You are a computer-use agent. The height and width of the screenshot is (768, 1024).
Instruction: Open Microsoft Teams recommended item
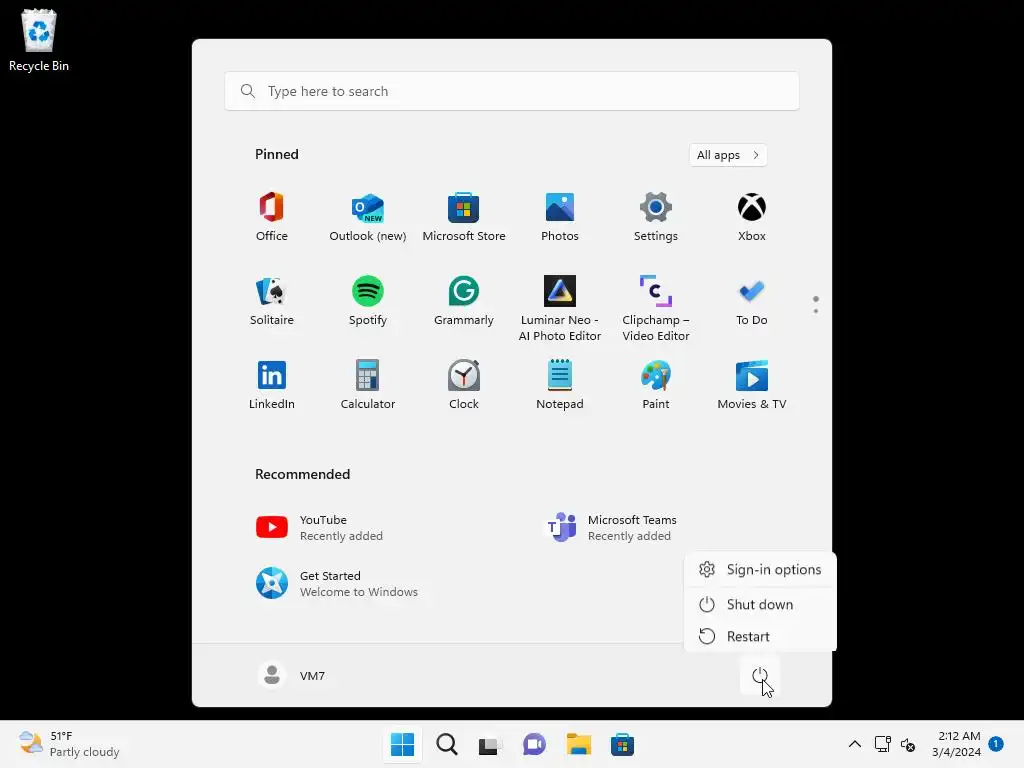coord(611,527)
